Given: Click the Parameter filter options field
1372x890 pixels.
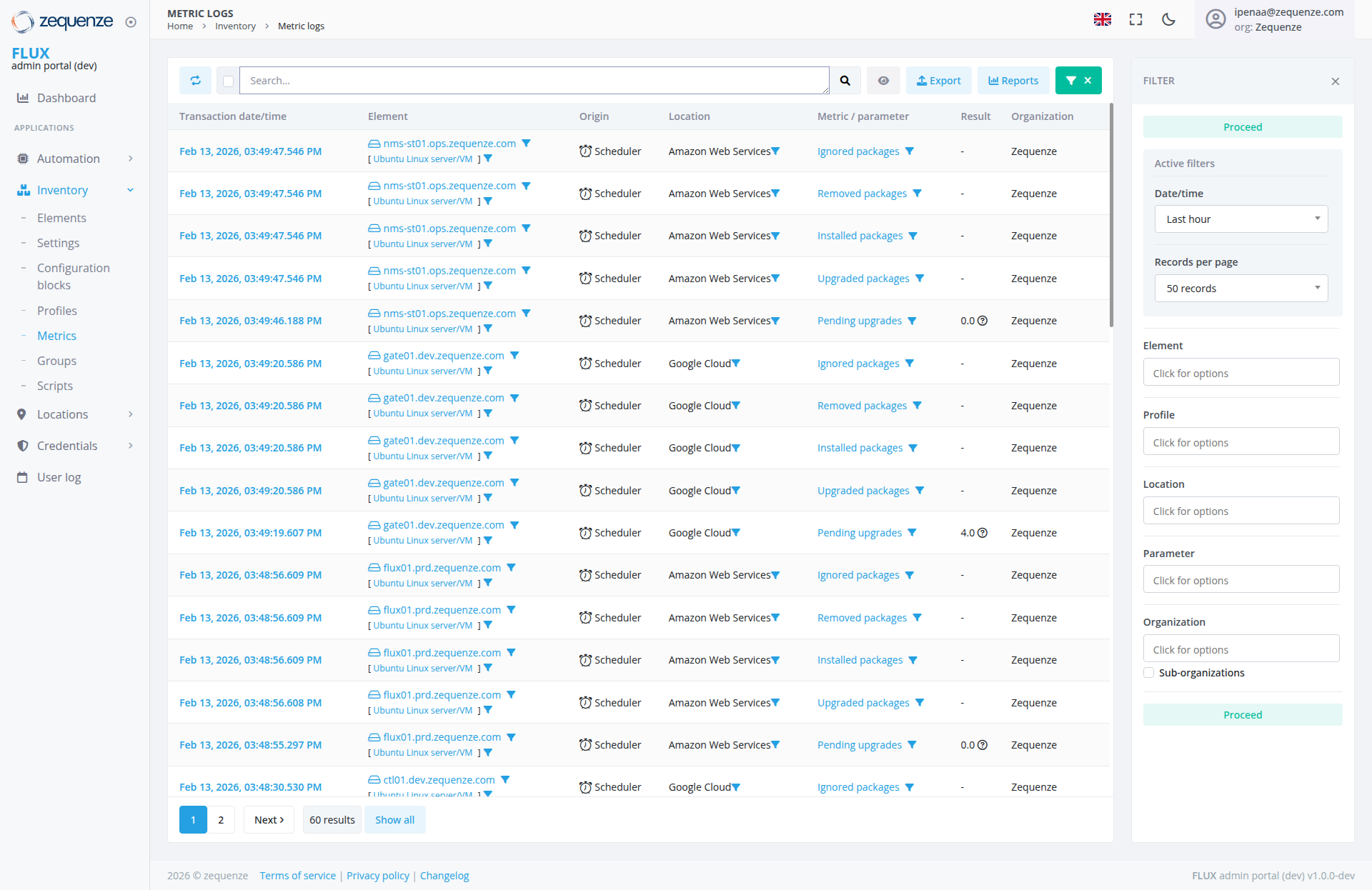Looking at the screenshot, I should coord(1241,580).
